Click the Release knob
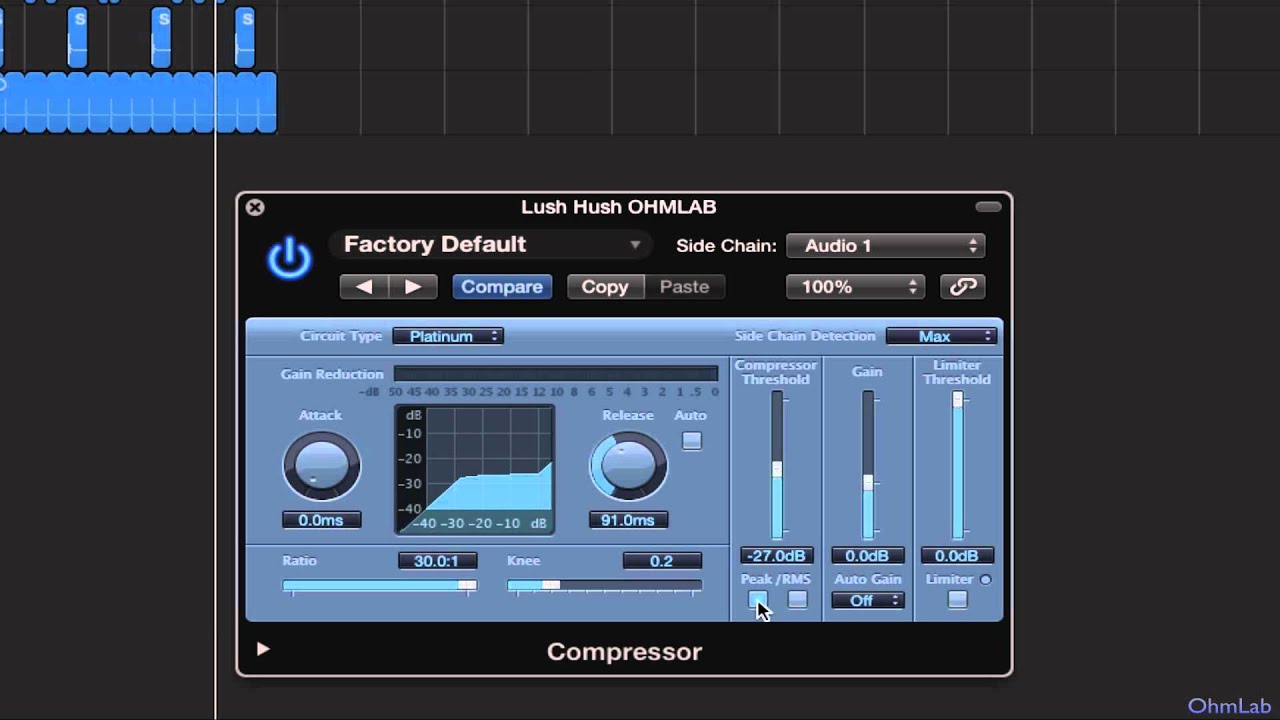 pyautogui.click(x=628, y=466)
